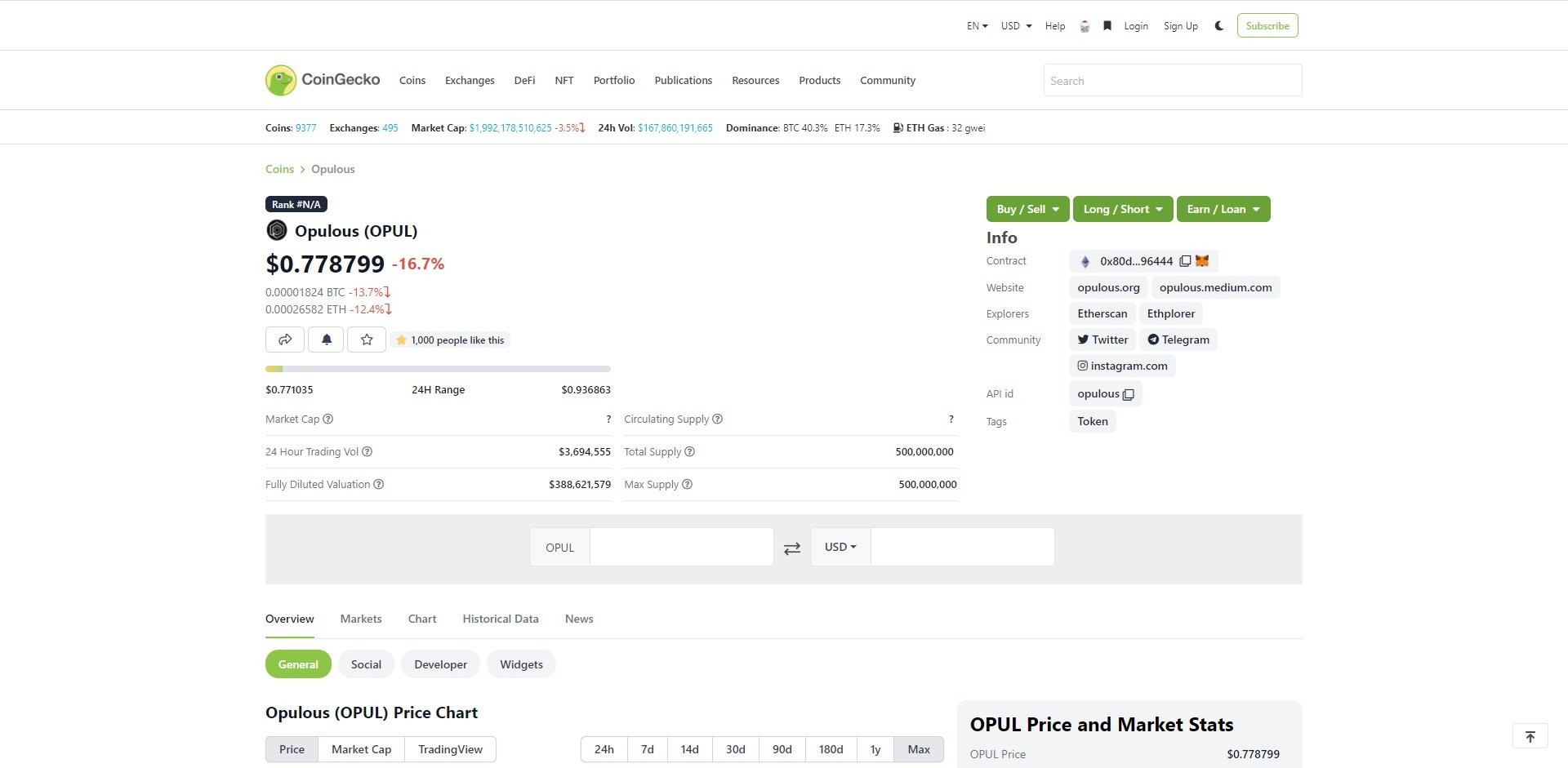Expand the Buy / Sell dropdown
Image resolution: width=1568 pixels, height=768 pixels.
point(1027,209)
